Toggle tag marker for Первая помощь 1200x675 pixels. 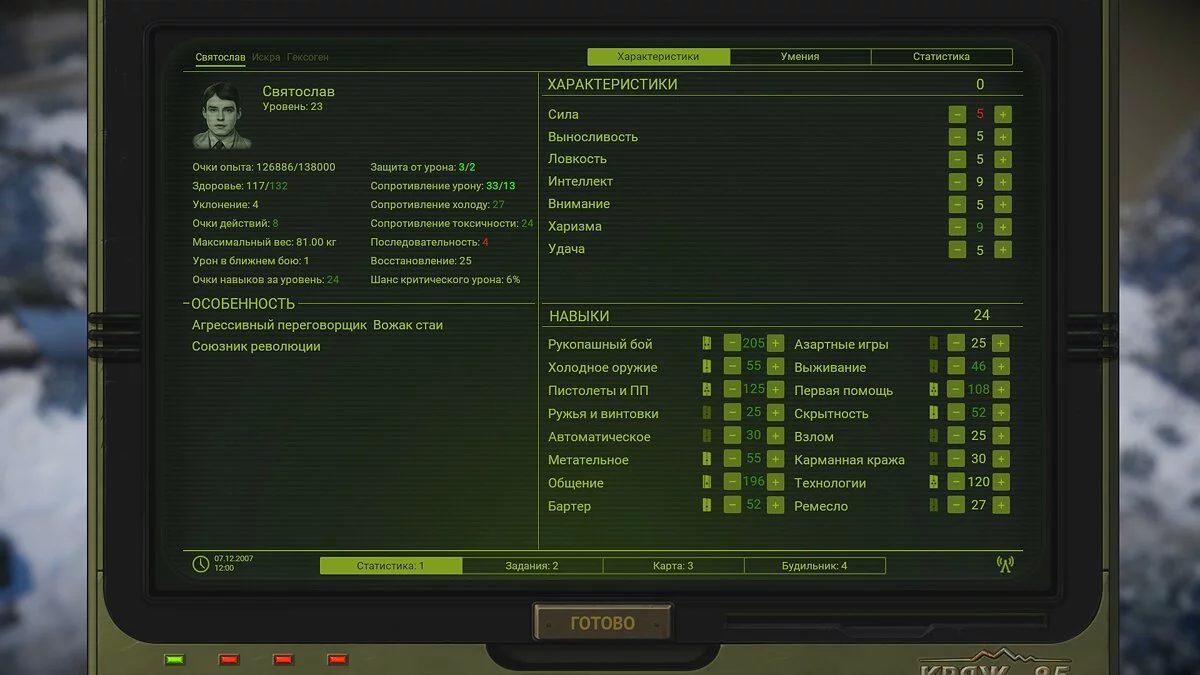(934, 389)
